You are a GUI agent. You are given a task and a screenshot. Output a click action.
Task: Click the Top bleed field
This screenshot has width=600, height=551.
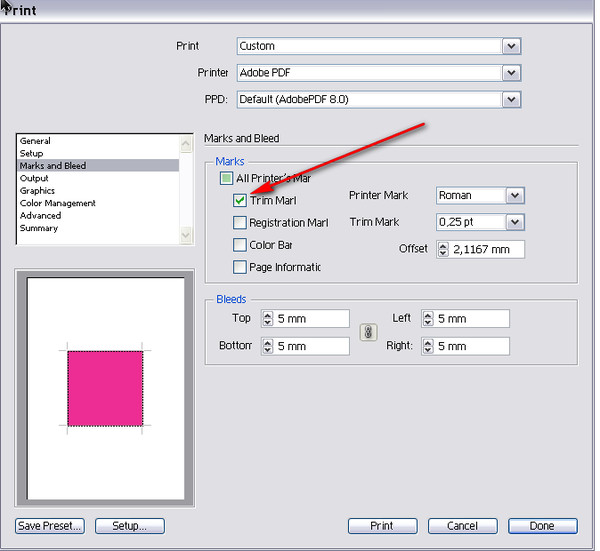click(312, 318)
